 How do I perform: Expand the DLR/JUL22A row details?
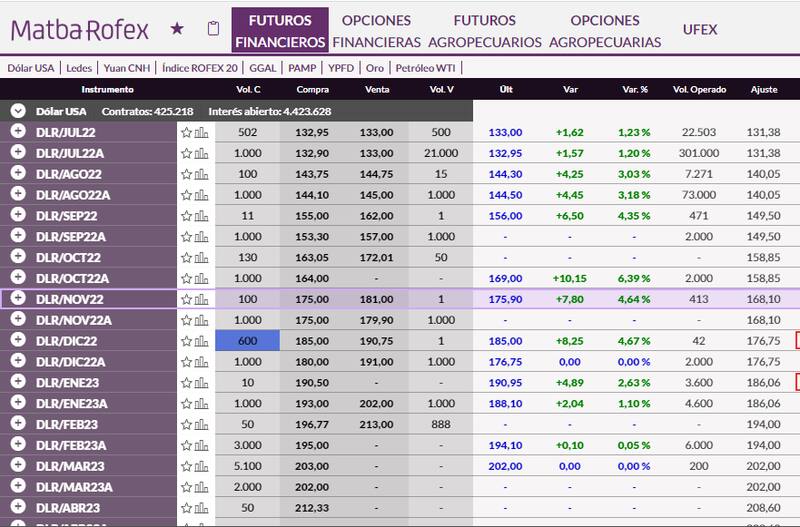tap(18, 153)
